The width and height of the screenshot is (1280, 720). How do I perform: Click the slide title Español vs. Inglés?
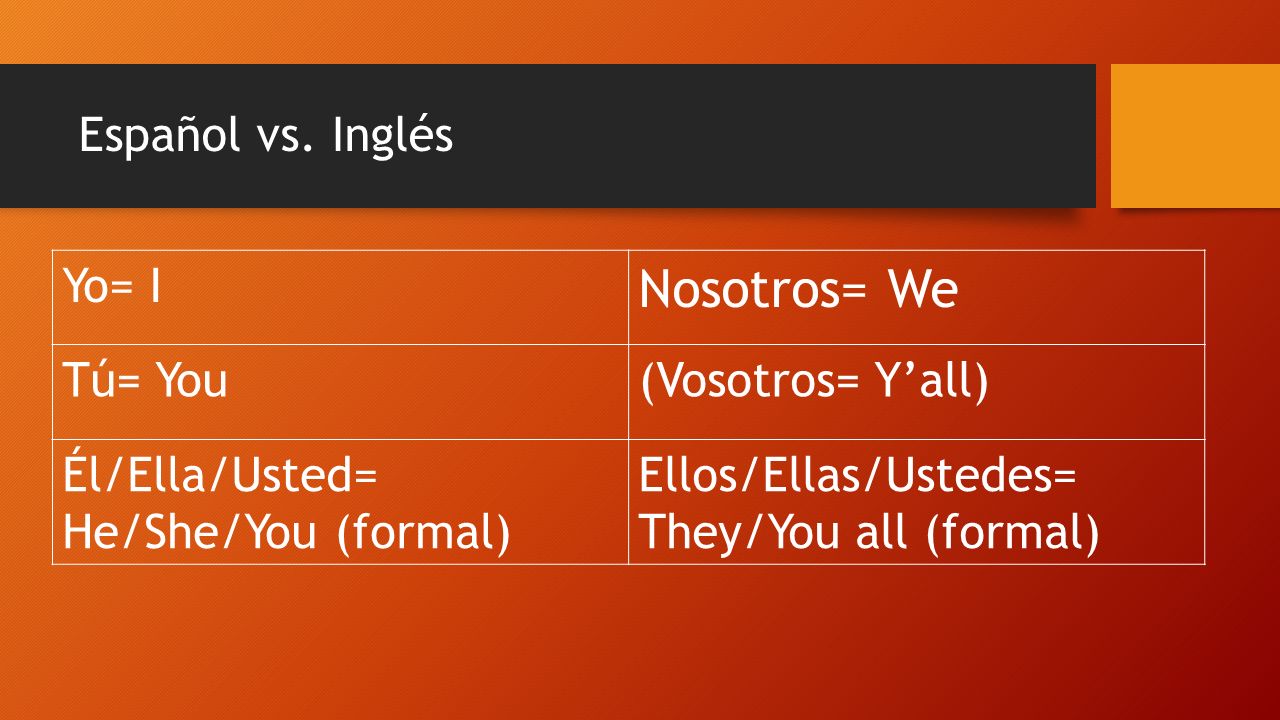coord(266,136)
